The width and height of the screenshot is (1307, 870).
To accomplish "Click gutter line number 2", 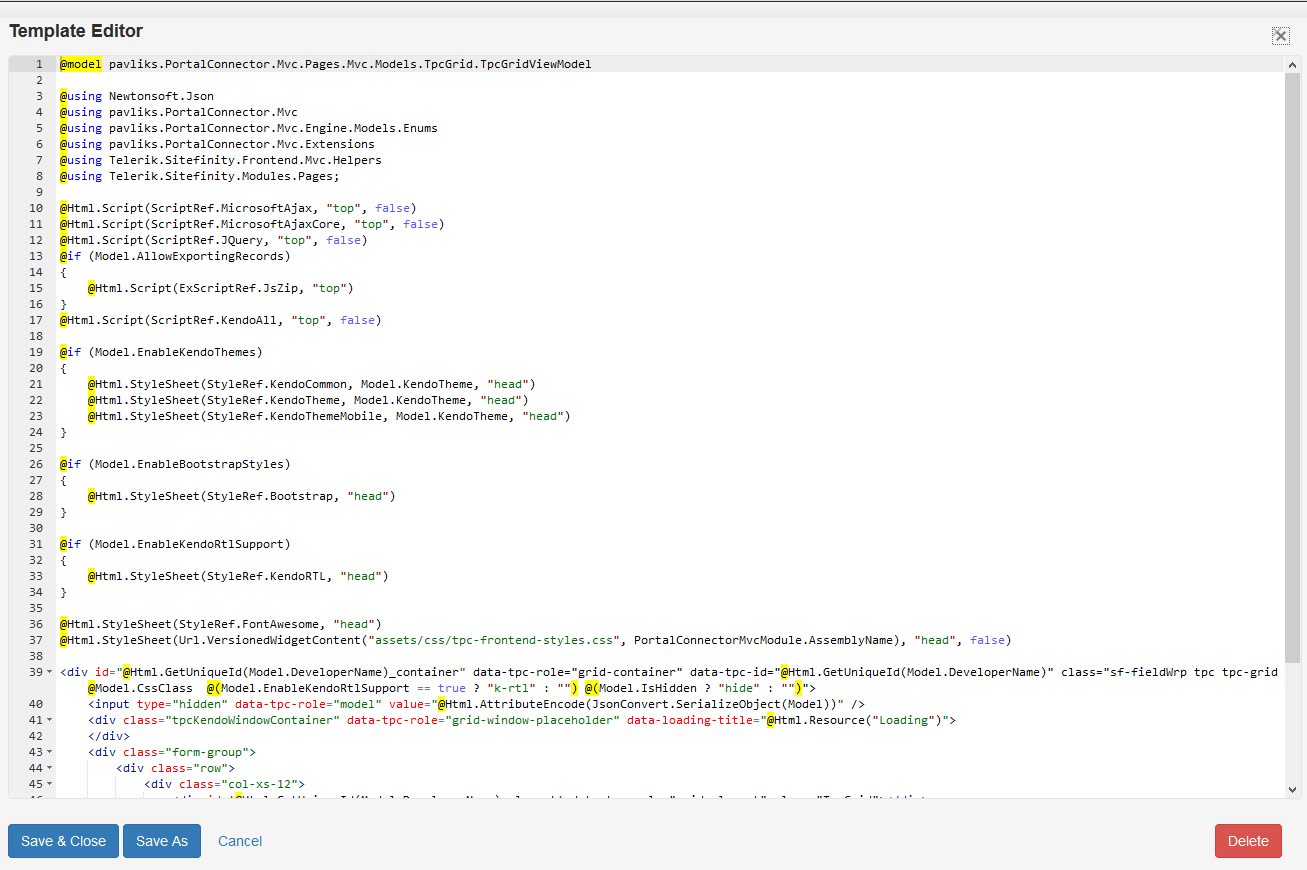I will pyautogui.click(x=39, y=80).
